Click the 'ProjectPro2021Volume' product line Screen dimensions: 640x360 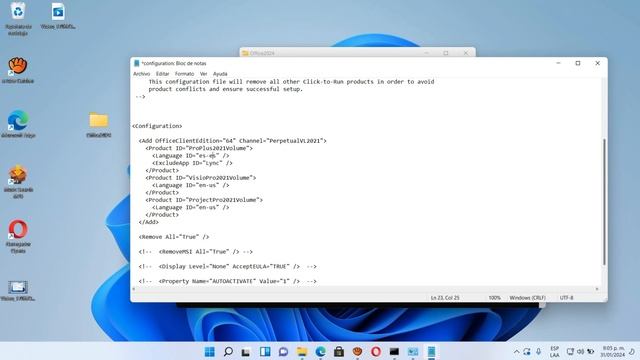204,200
